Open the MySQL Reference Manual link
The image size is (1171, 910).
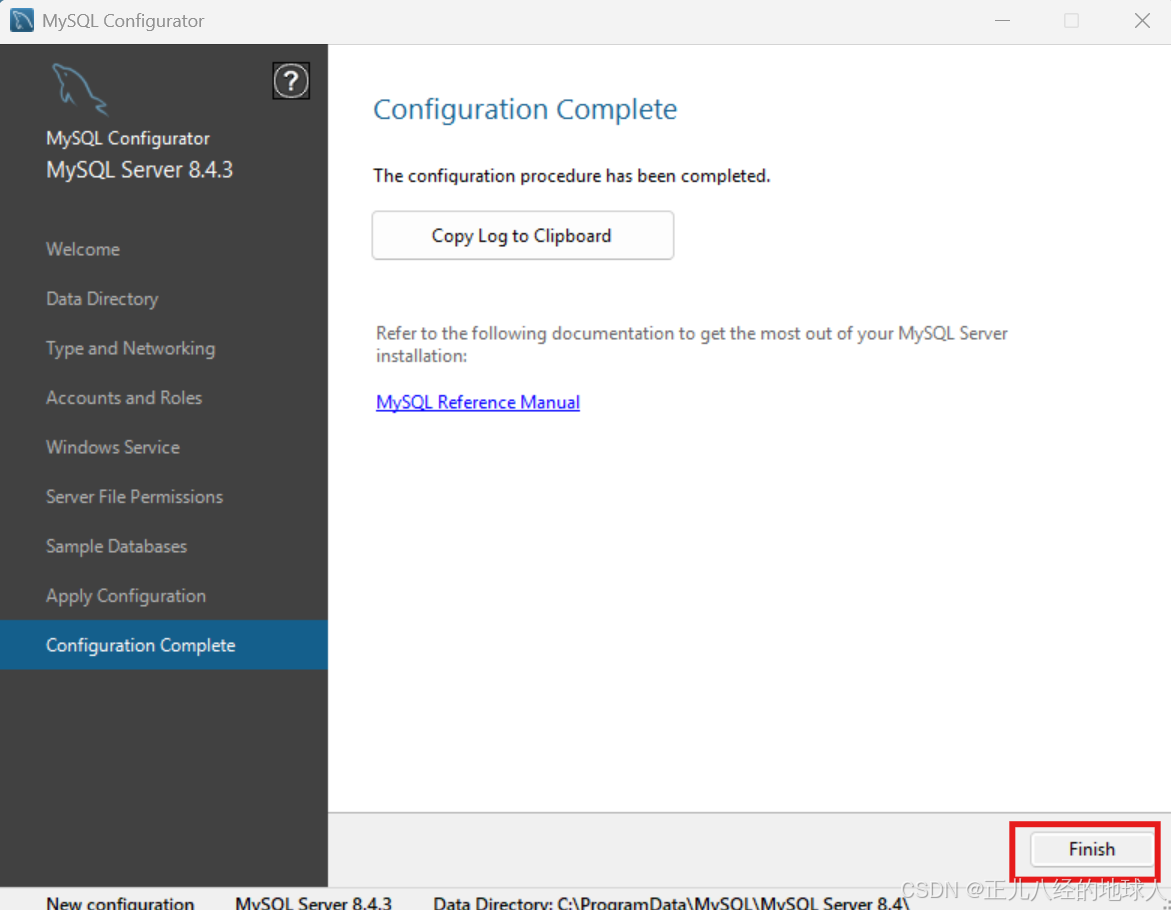(478, 402)
